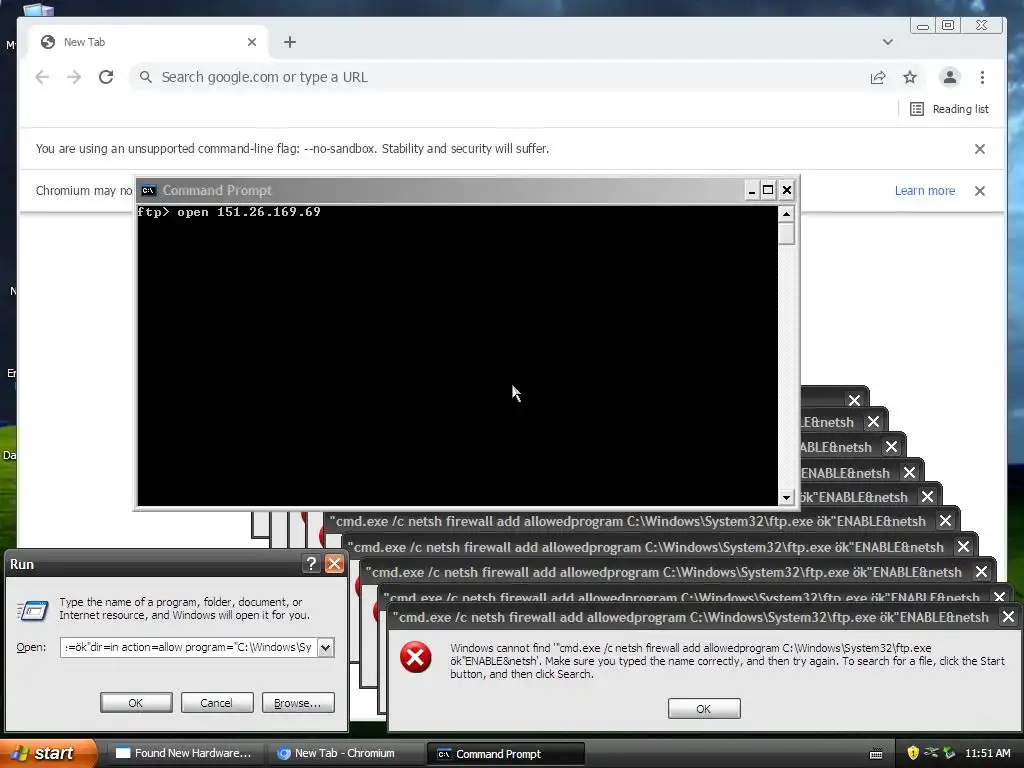Click the Command Prompt title bar icon
Image resolution: width=1024 pixels, height=768 pixels.
click(x=148, y=190)
